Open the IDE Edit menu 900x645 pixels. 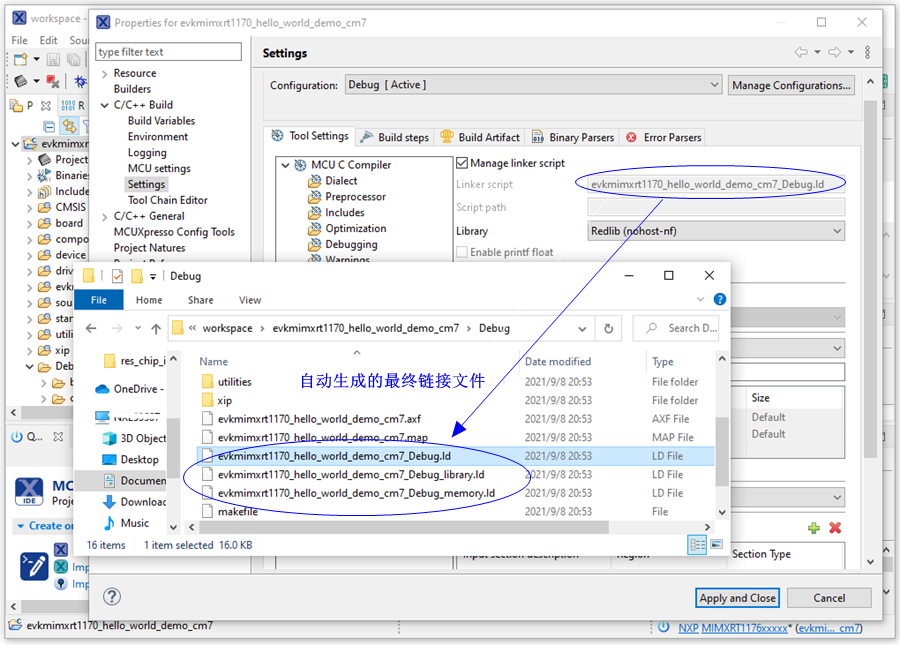tap(48, 40)
